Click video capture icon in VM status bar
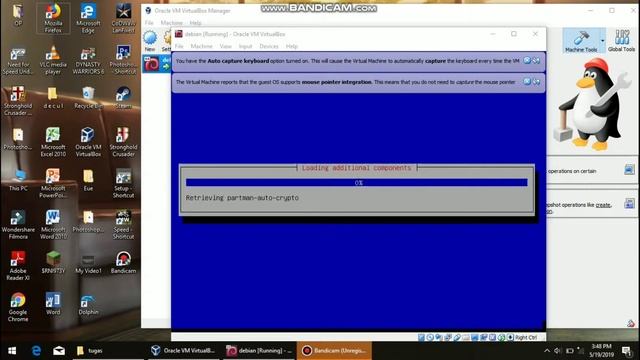 (483, 337)
